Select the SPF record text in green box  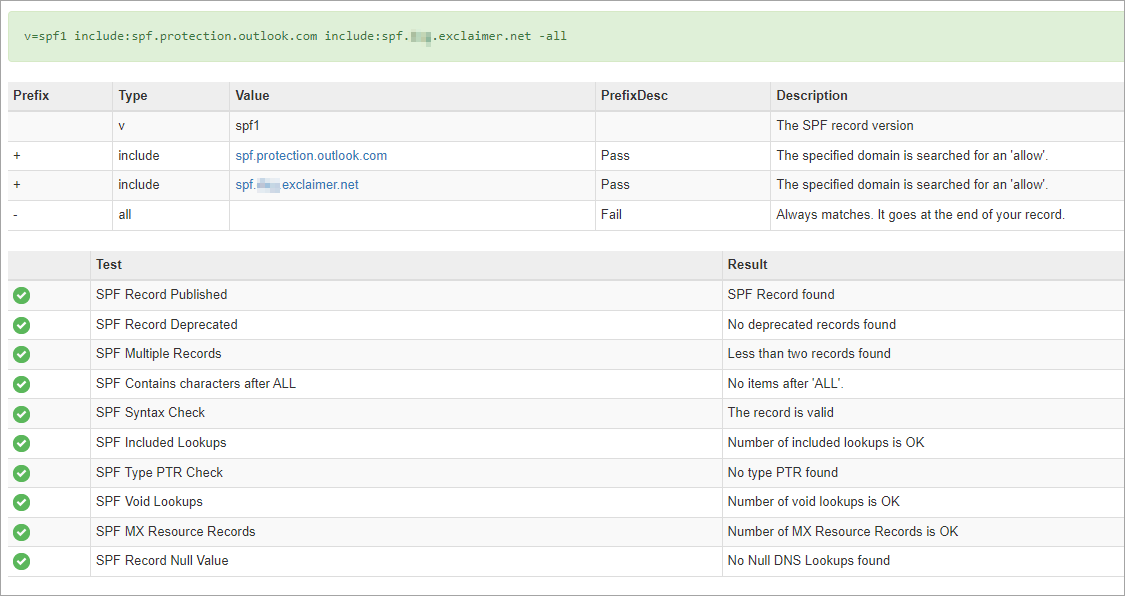point(296,36)
